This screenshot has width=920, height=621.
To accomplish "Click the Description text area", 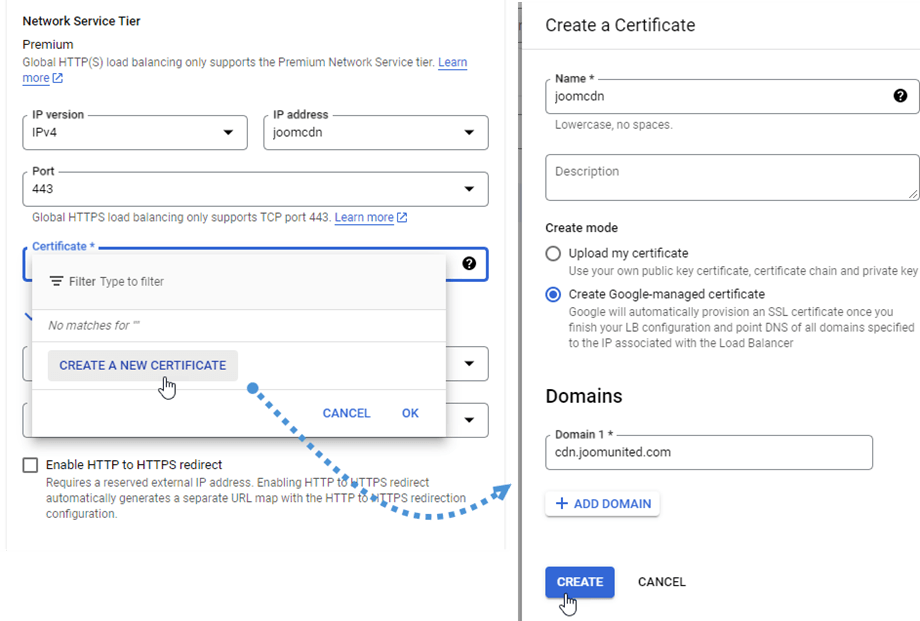I will tap(732, 177).
